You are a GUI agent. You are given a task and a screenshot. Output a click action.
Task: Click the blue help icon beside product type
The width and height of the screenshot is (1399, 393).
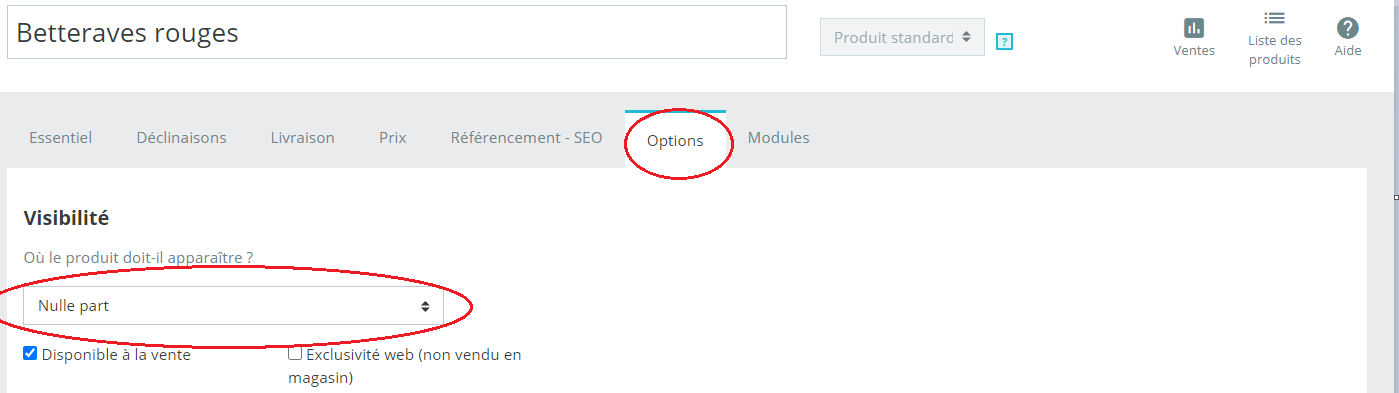pos(1005,41)
